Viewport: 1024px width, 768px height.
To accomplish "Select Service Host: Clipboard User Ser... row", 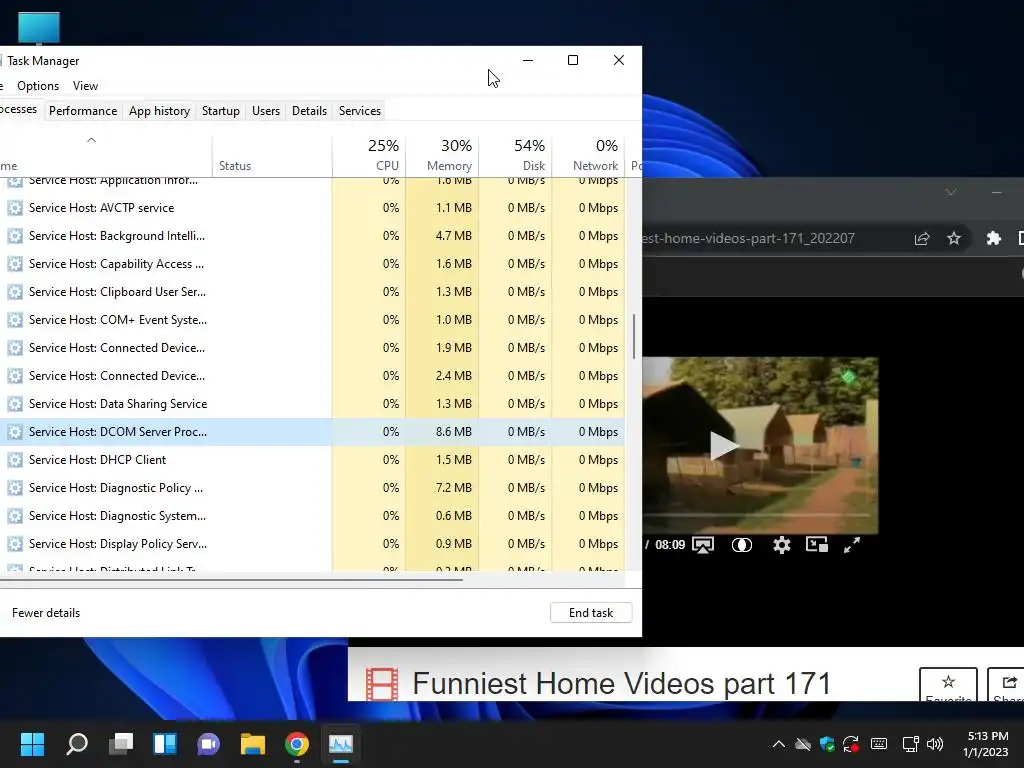I will (x=312, y=292).
